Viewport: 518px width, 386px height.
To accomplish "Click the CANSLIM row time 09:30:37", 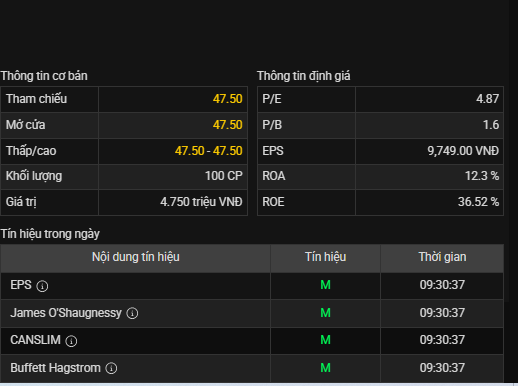I will coord(442,340).
